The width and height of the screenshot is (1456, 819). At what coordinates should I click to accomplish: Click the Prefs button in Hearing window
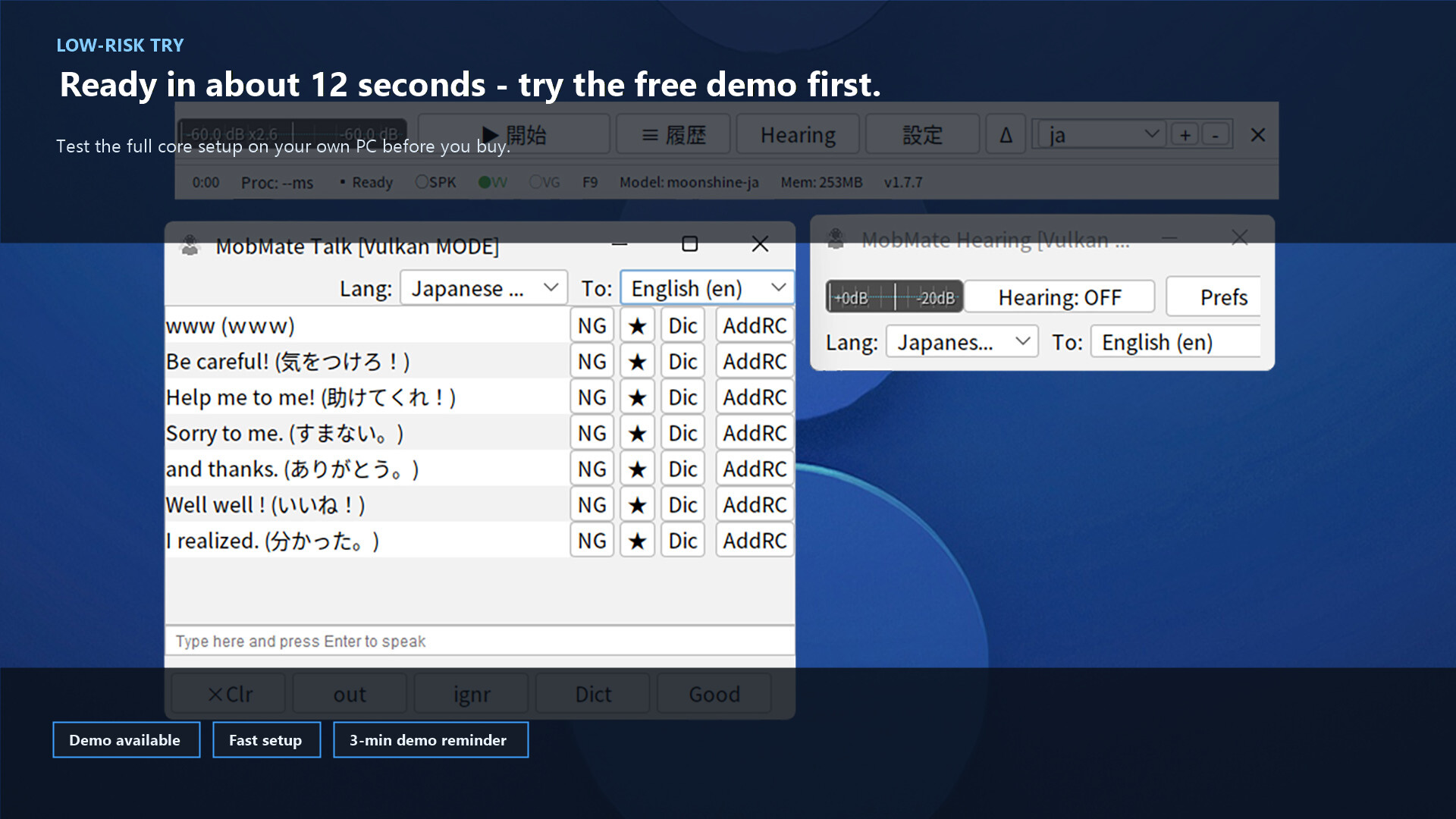pos(1222,297)
